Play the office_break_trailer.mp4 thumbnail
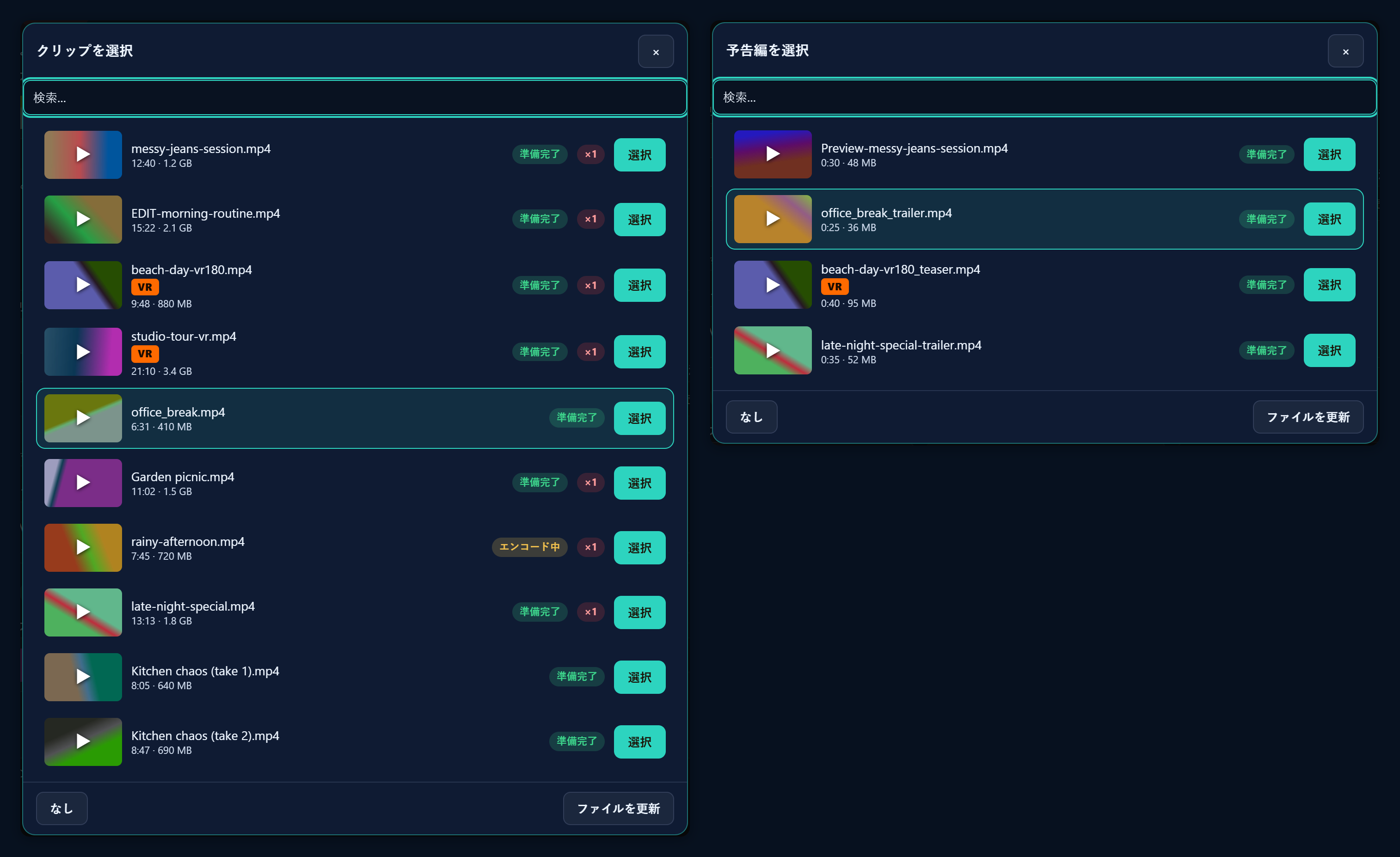Viewport: 1400px width, 857px height. [773, 219]
